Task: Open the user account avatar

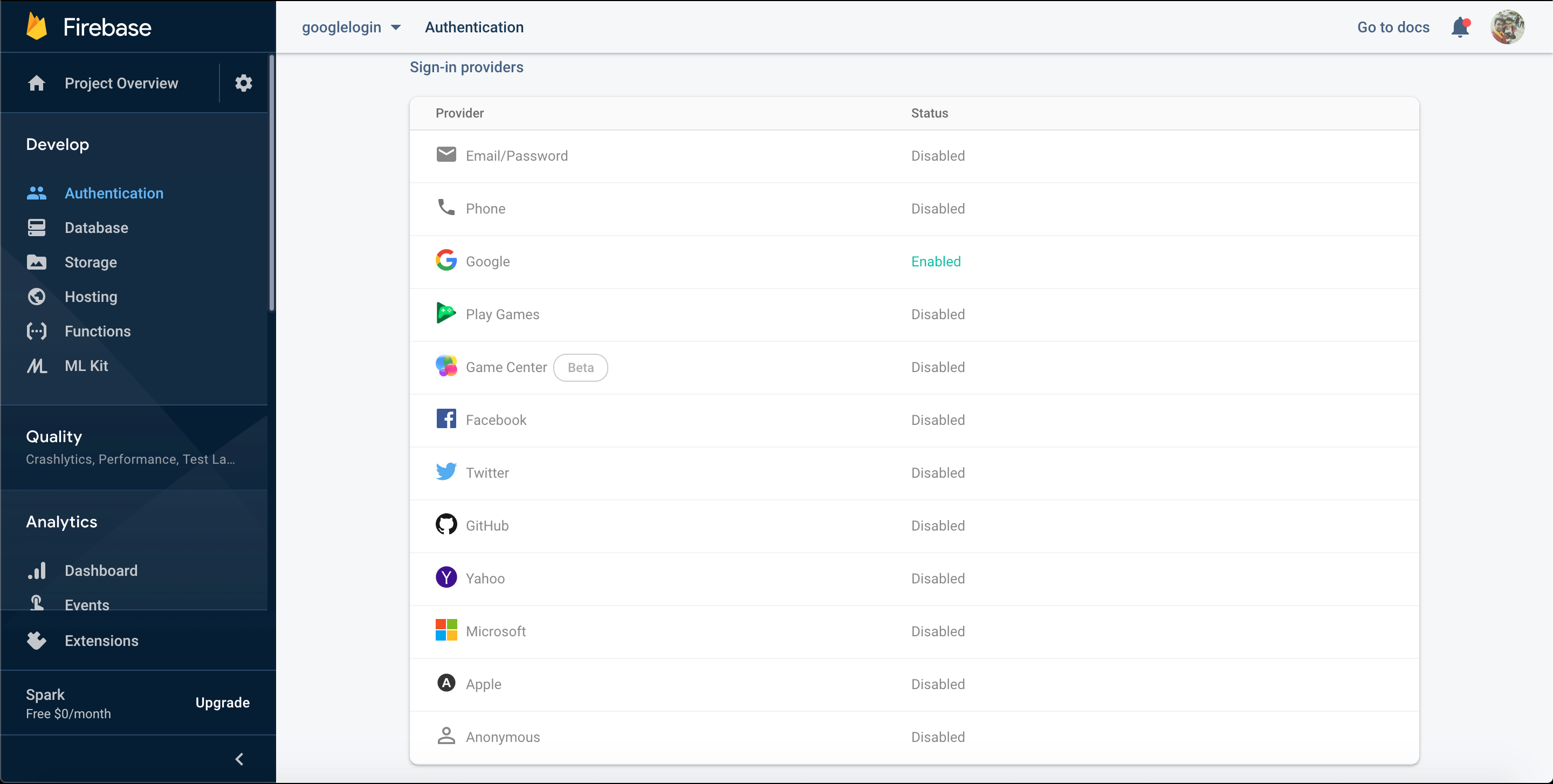Action: [x=1507, y=27]
